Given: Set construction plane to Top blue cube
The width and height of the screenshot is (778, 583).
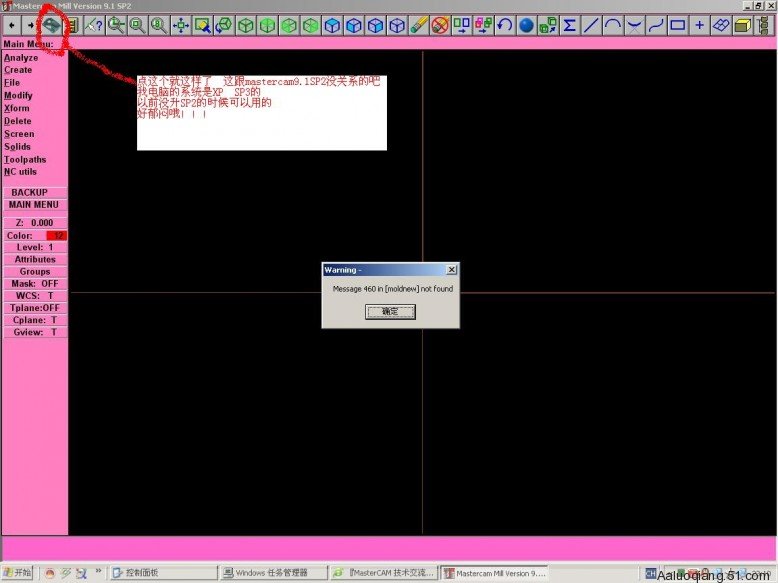Looking at the screenshot, I should click(332, 25).
